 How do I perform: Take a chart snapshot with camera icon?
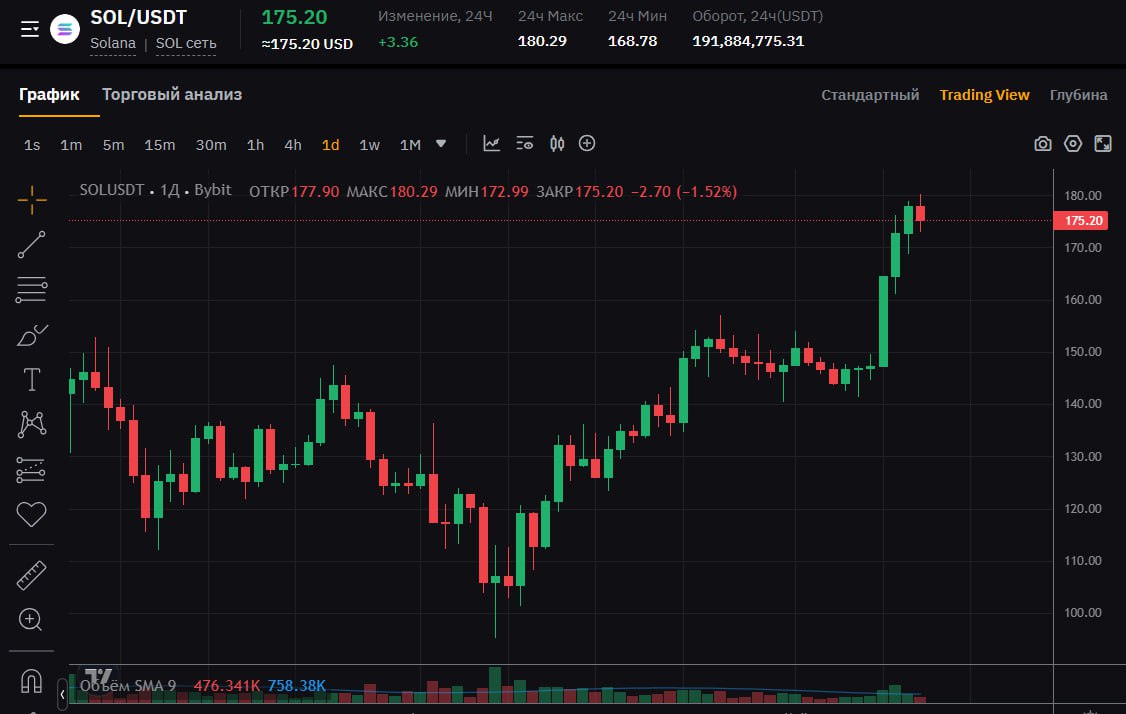(x=1043, y=144)
